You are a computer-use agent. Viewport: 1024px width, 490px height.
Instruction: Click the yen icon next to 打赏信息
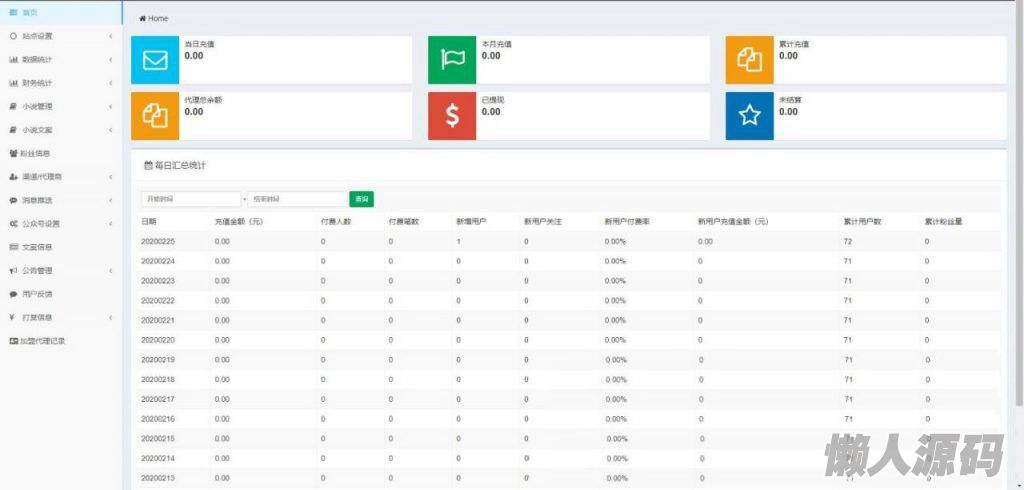[13, 318]
